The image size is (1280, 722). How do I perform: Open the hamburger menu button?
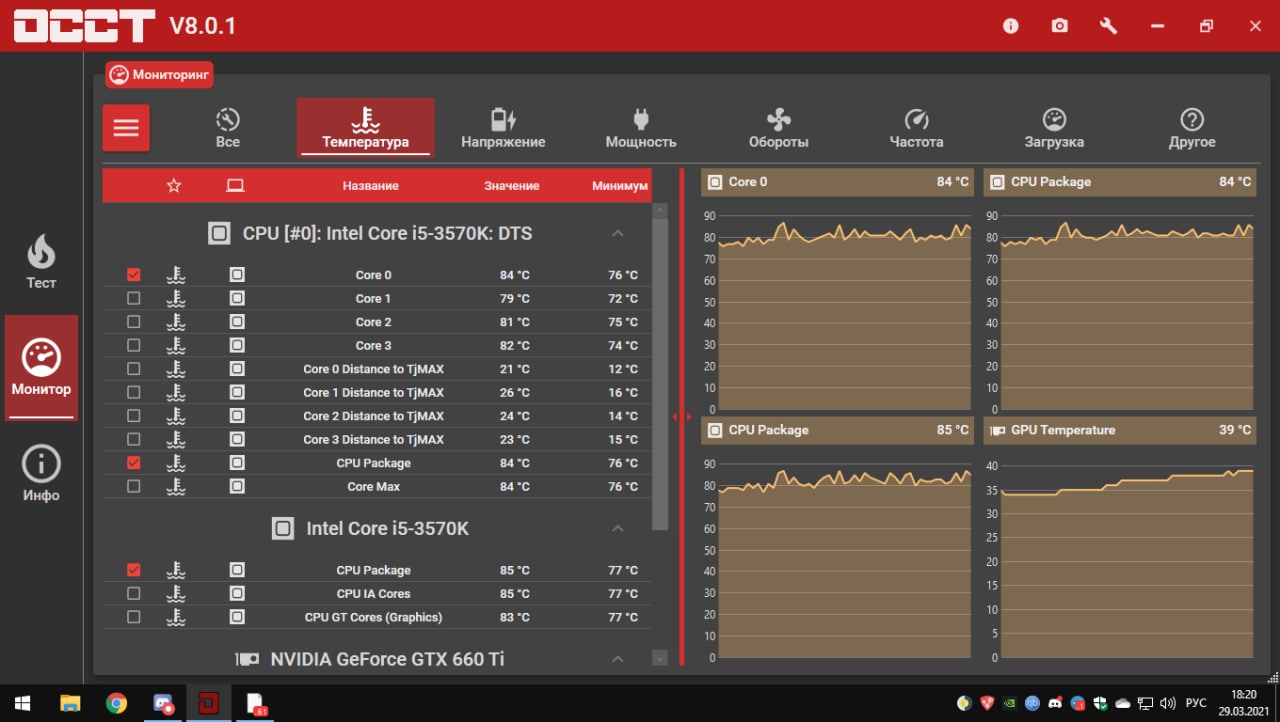point(126,128)
